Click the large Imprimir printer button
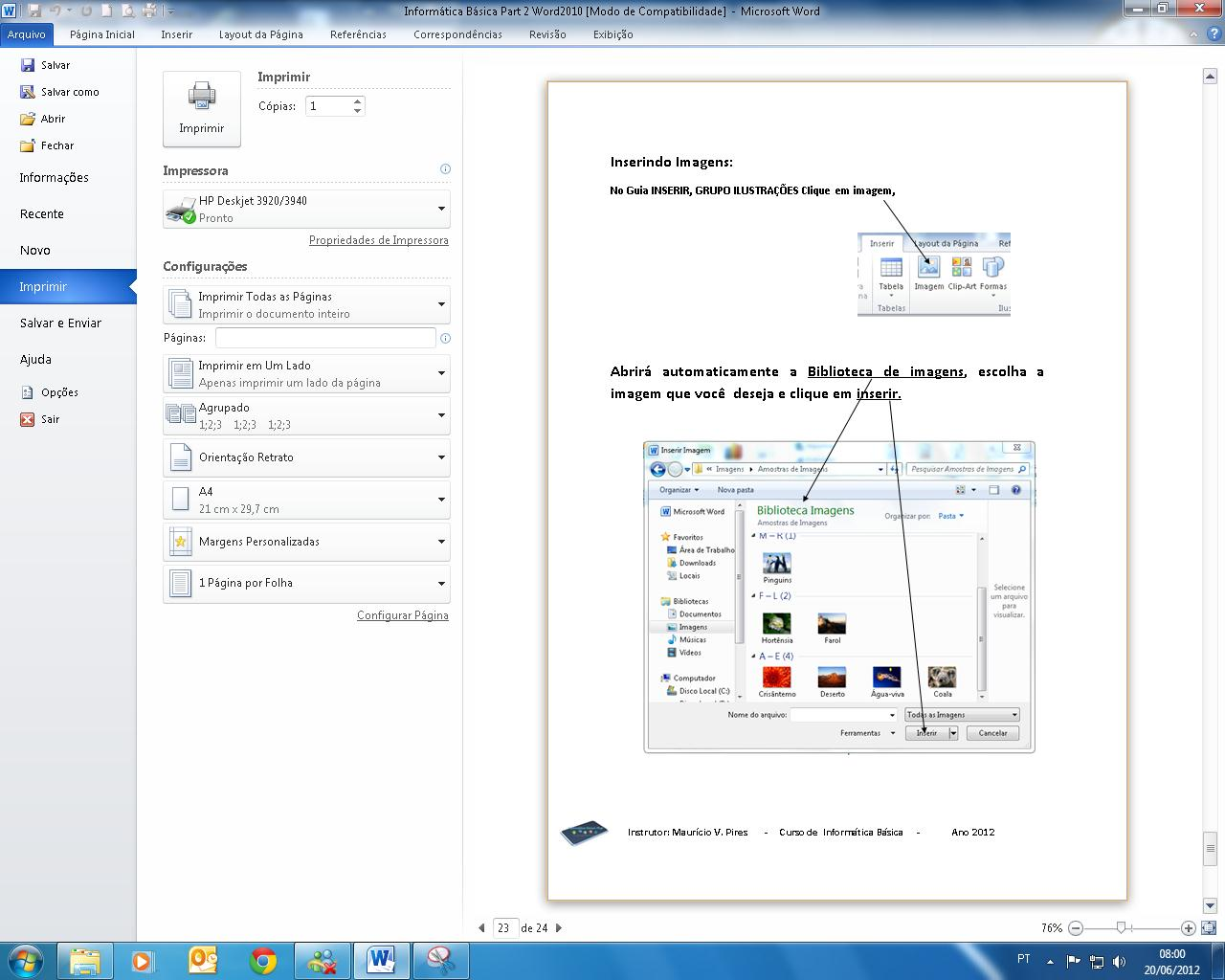The image size is (1225, 980). tap(202, 109)
